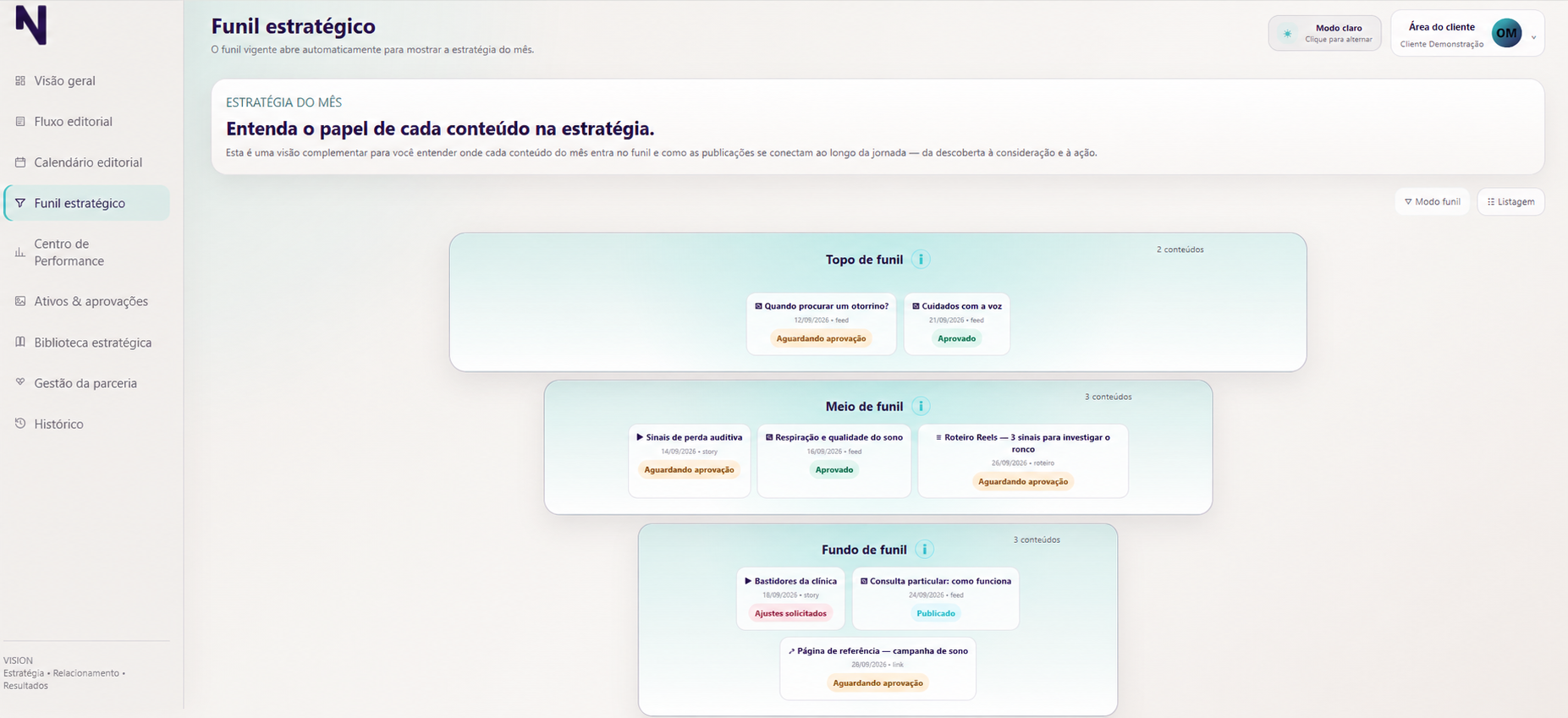Show info for Fundo de funil
The image size is (1568, 718).
(924, 550)
